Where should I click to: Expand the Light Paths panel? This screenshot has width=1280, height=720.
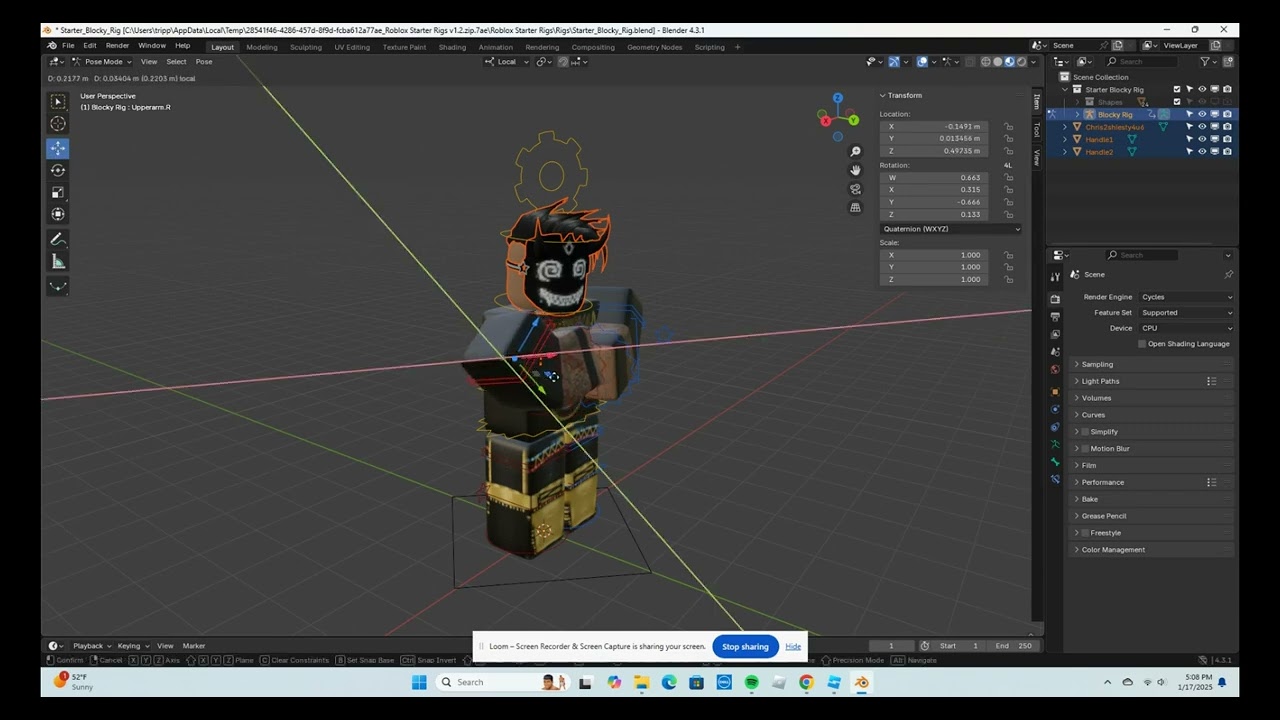click(x=1153, y=381)
